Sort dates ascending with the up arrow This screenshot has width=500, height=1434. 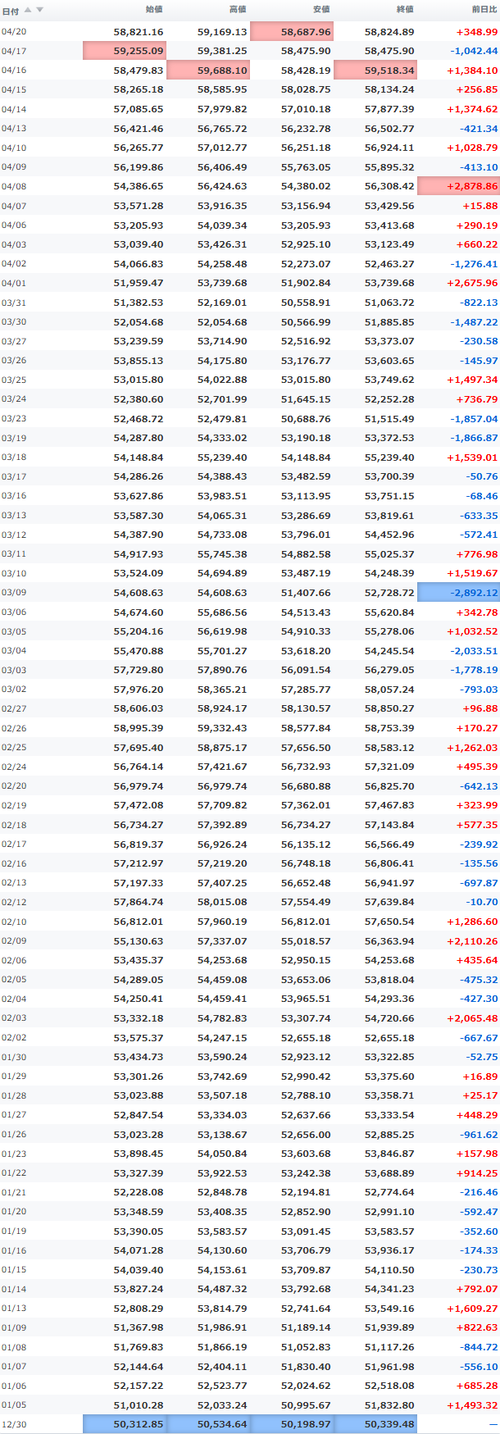pos(28,10)
